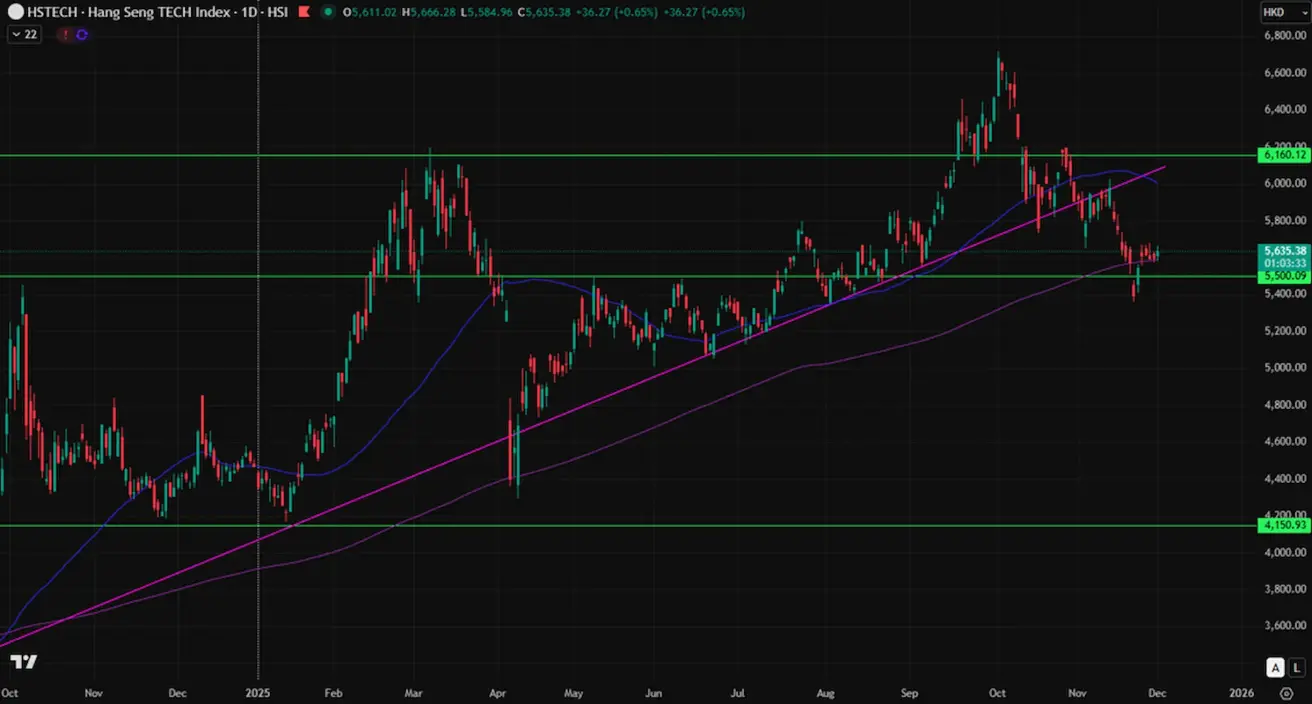Click the 6,800.00 level on price scale
The image size is (1312, 704).
click(1285, 35)
